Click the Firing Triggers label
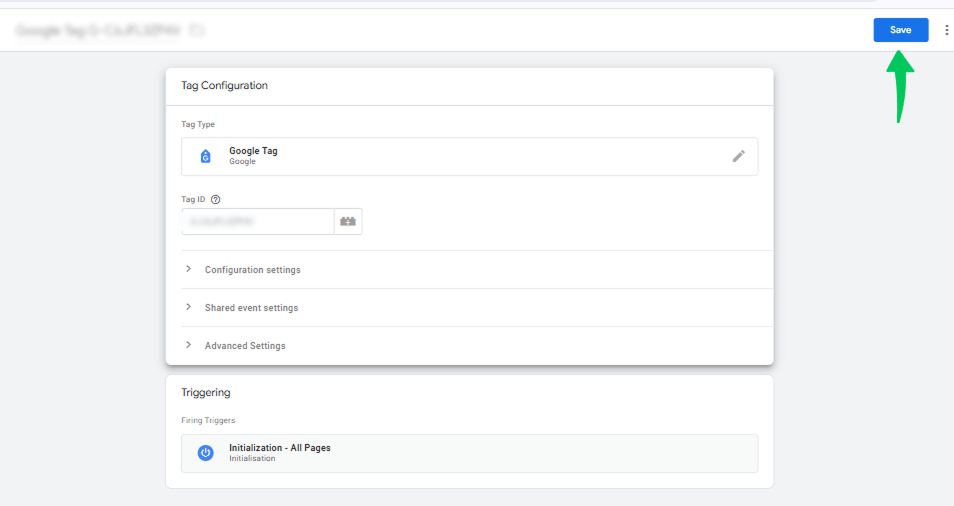954x506 pixels. click(208, 420)
